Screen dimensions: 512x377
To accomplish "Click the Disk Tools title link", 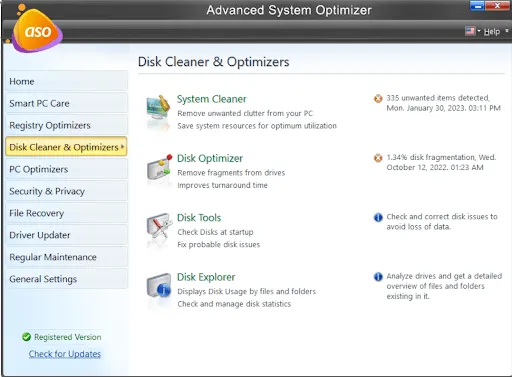I will coord(199,218).
